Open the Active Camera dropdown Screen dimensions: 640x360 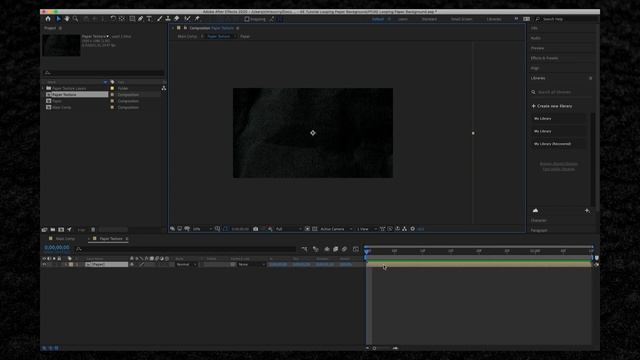point(336,229)
